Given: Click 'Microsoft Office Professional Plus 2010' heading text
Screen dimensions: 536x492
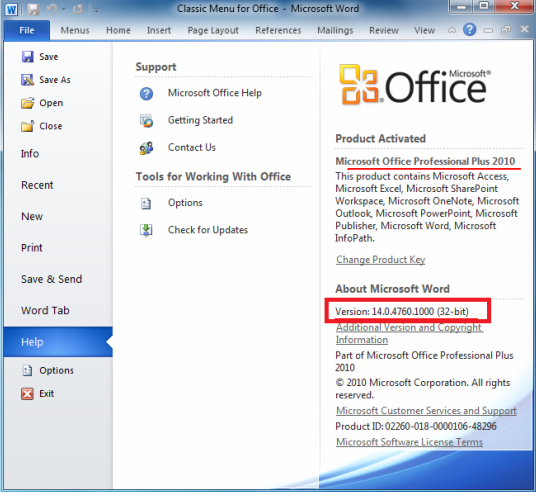Looking at the screenshot, I should coord(425,161).
